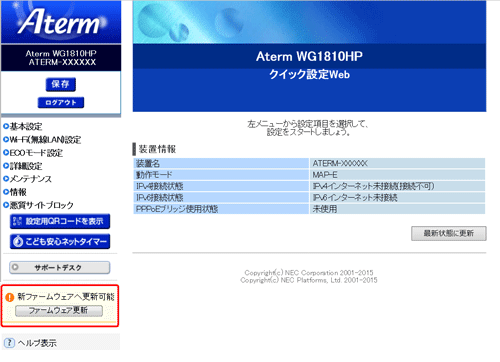Click the IPv6接続状態 label cell
Screen dimensions: 500x362
click(221, 197)
